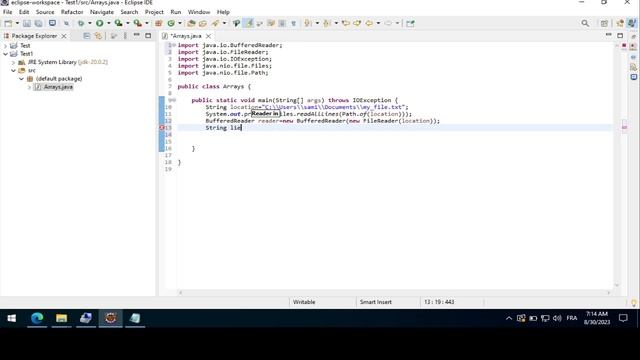Click the toolbar Search magnifier icon
The width and height of the screenshot is (640, 360).
(x=585, y=23)
